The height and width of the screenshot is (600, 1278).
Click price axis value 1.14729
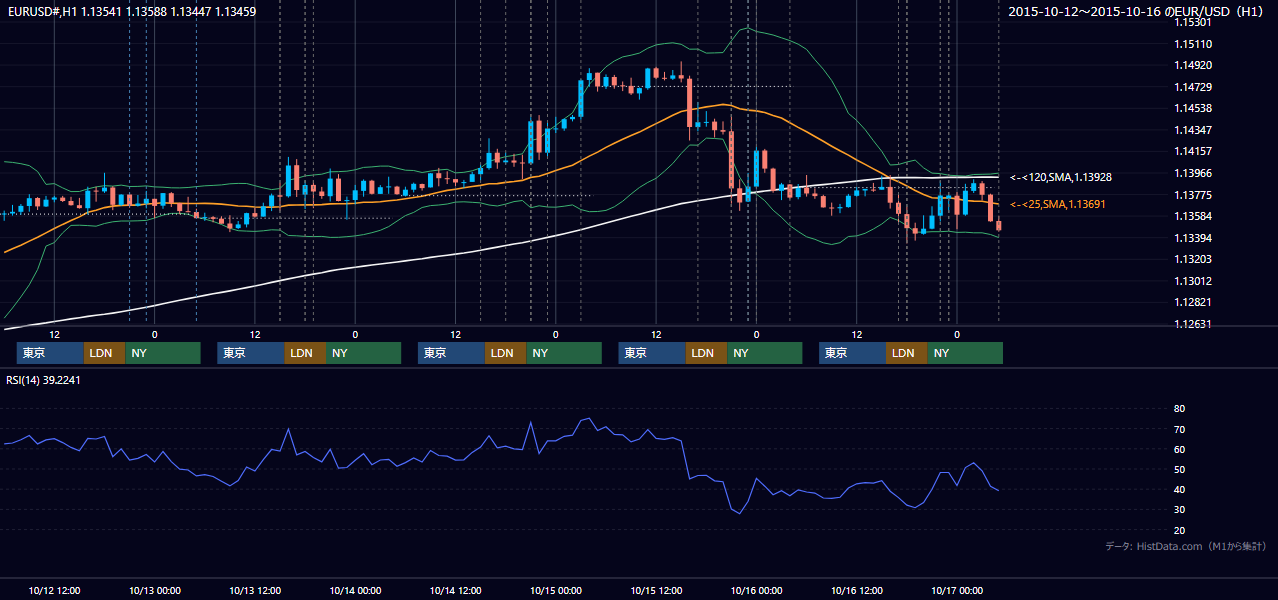[1192, 87]
